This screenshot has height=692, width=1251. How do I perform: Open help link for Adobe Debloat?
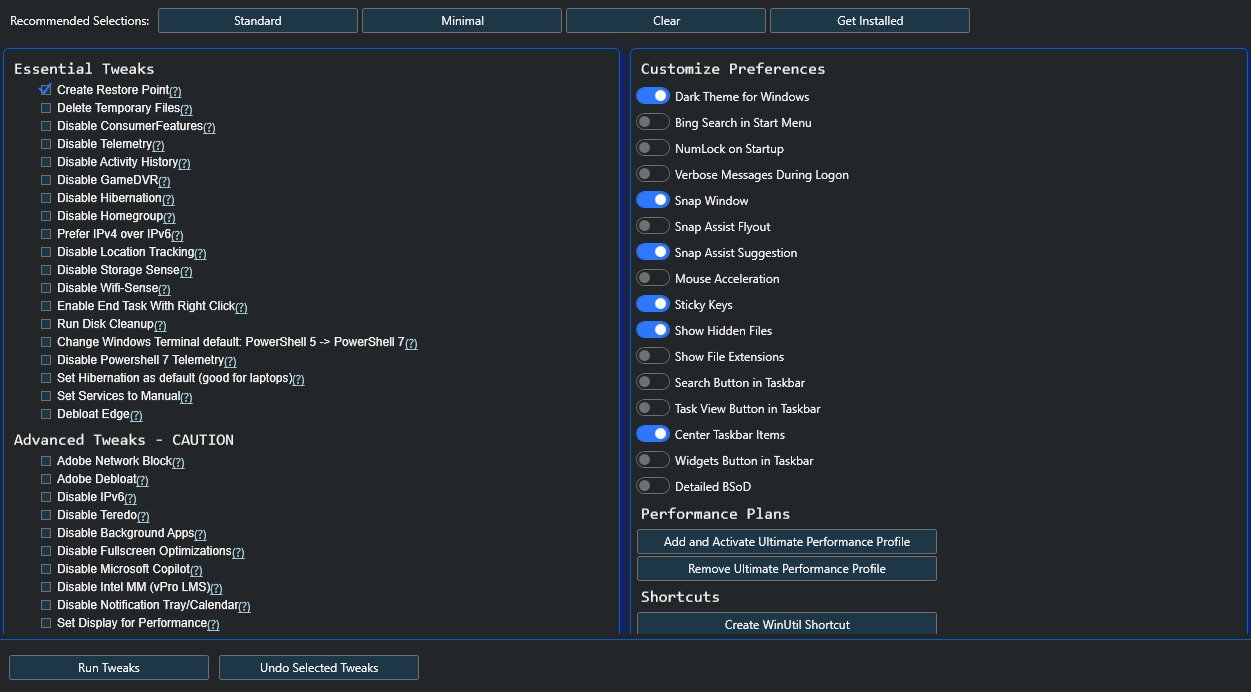pyautogui.click(x=142, y=480)
